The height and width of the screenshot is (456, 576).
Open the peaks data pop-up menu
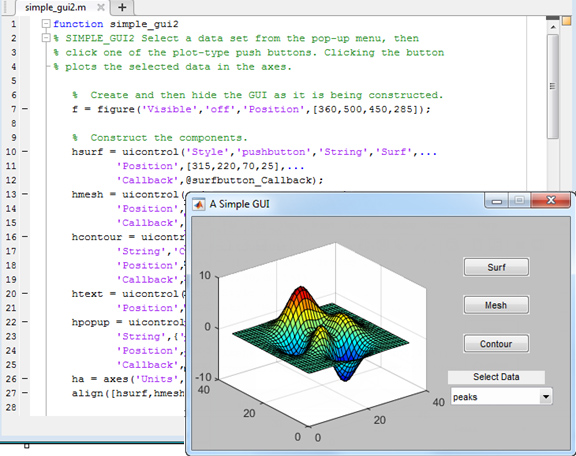(502, 397)
